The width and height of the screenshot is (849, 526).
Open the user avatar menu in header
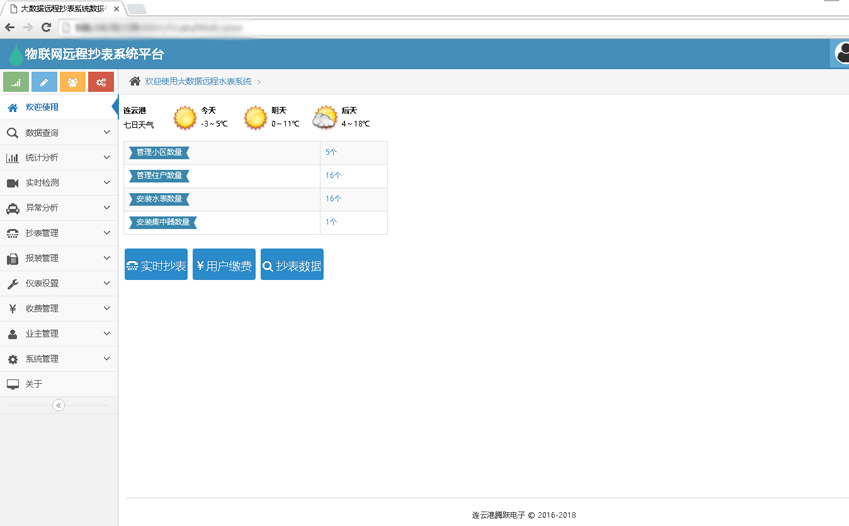(x=841, y=54)
